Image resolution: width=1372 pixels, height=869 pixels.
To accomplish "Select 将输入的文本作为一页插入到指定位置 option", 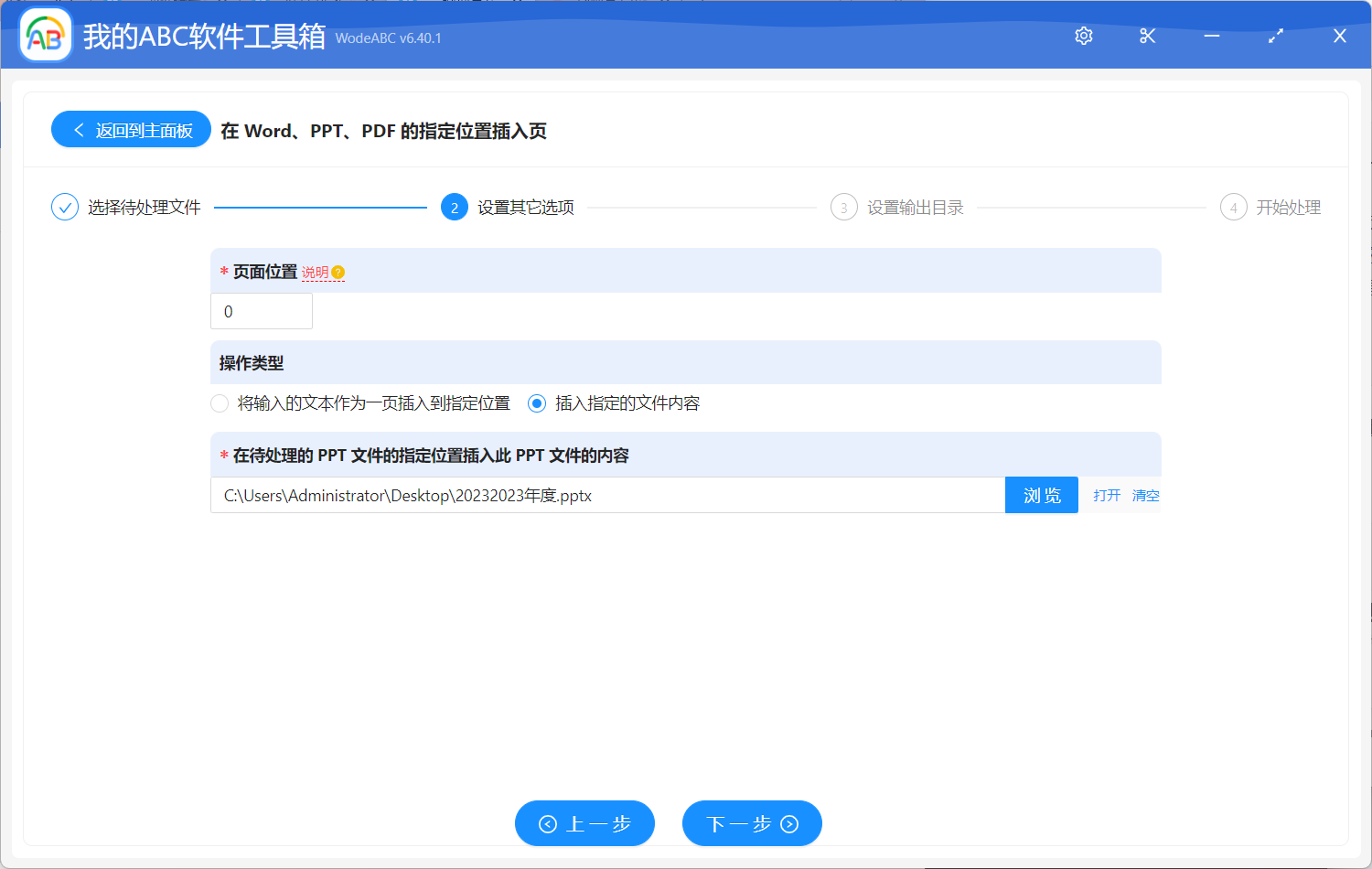I will click(220, 402).
